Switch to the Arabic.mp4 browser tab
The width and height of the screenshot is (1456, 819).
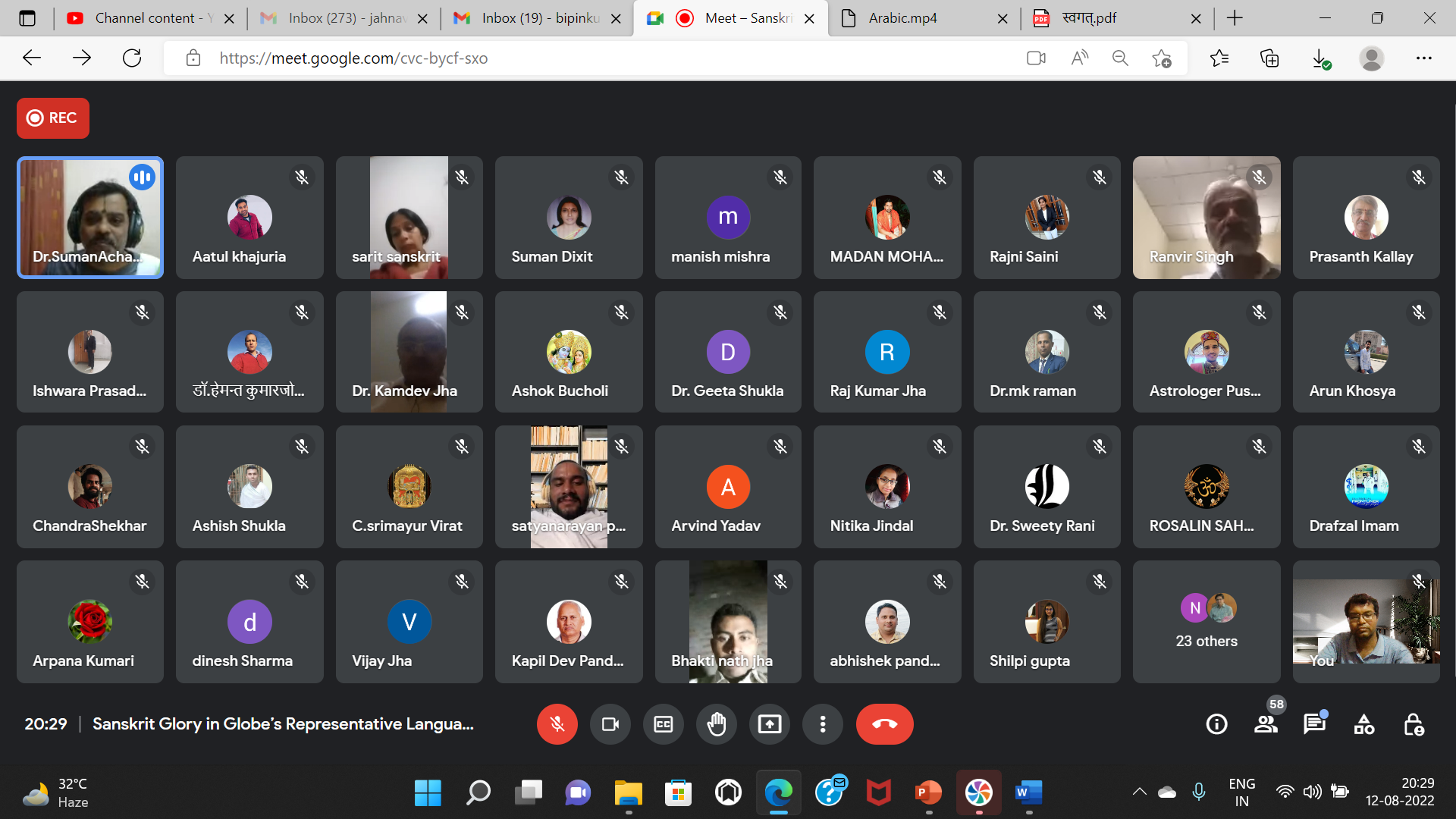coord(902,18)
